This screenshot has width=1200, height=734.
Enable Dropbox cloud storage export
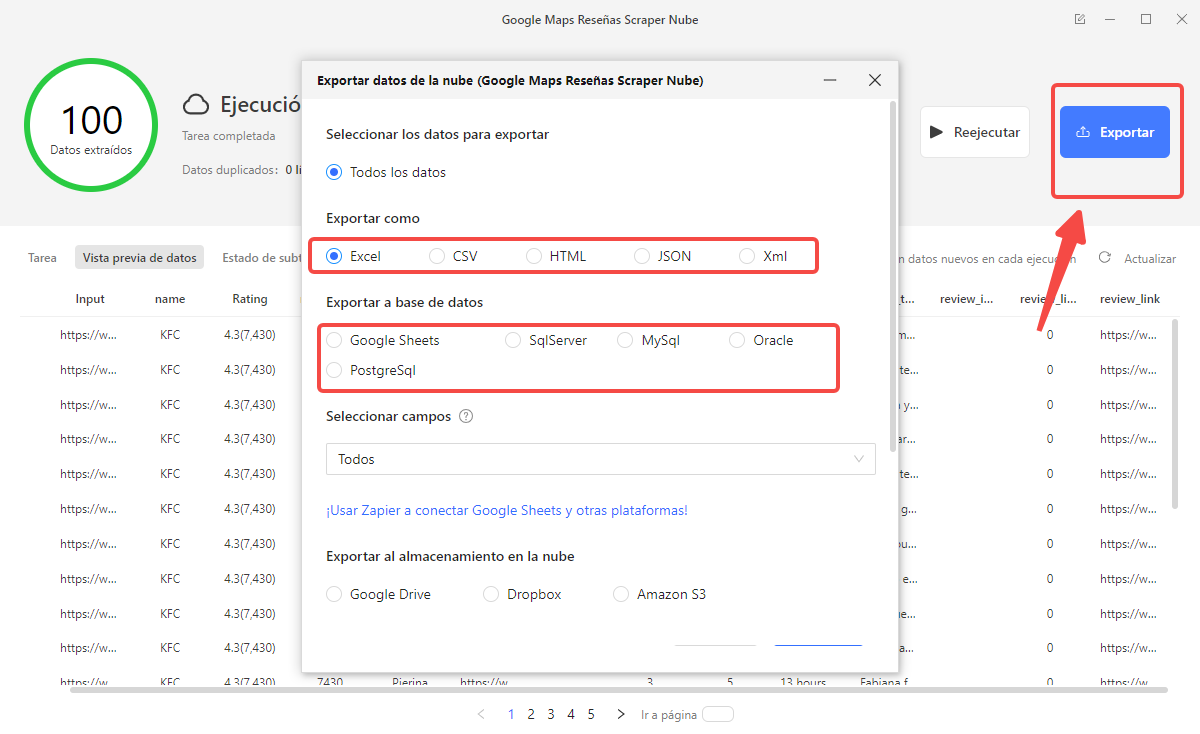(x=491, y=594)
